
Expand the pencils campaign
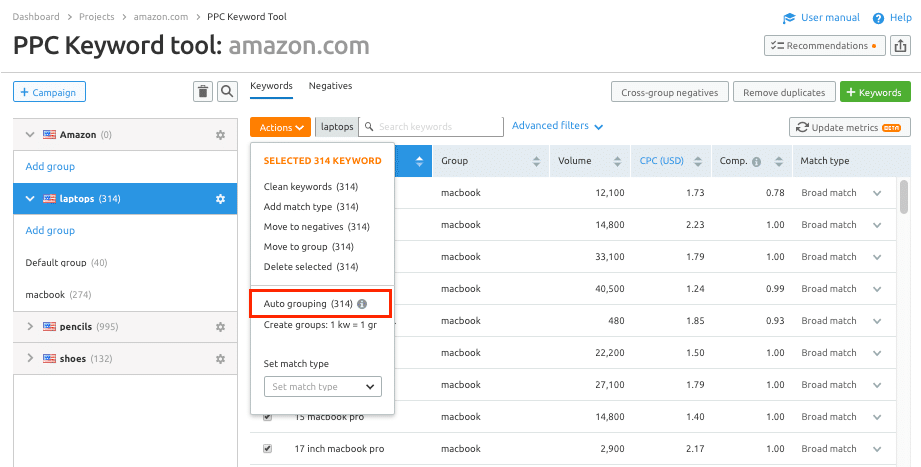click(30, 327)
